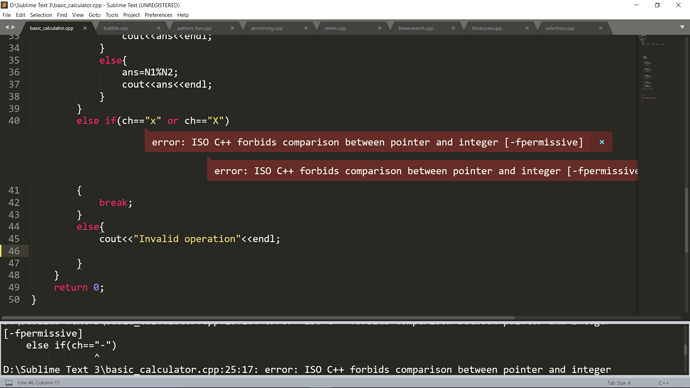Close the armstrong.cpp tab
This screenshot has width=690, height=388.
tap(306, 28)
